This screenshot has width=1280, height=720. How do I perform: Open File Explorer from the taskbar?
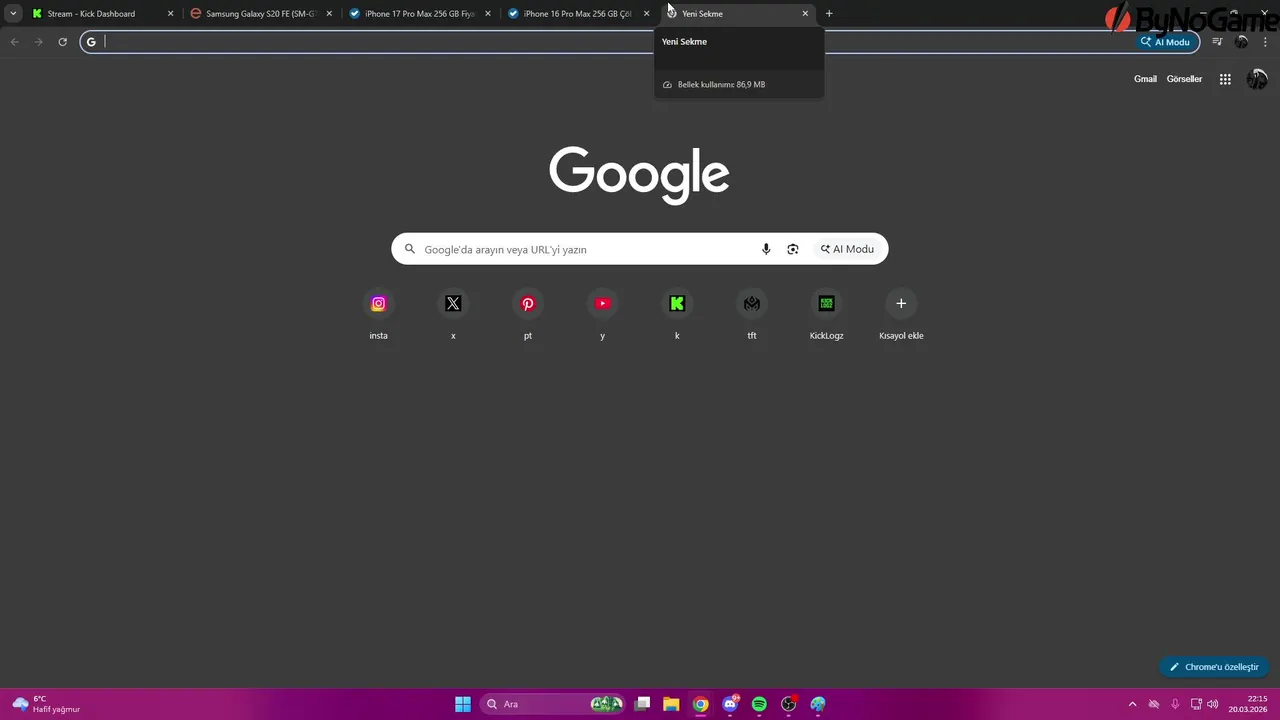[672, 704]
